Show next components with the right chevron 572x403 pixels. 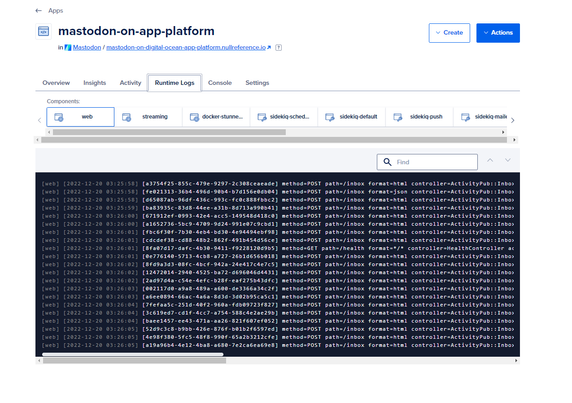click(x=513, y=120)
